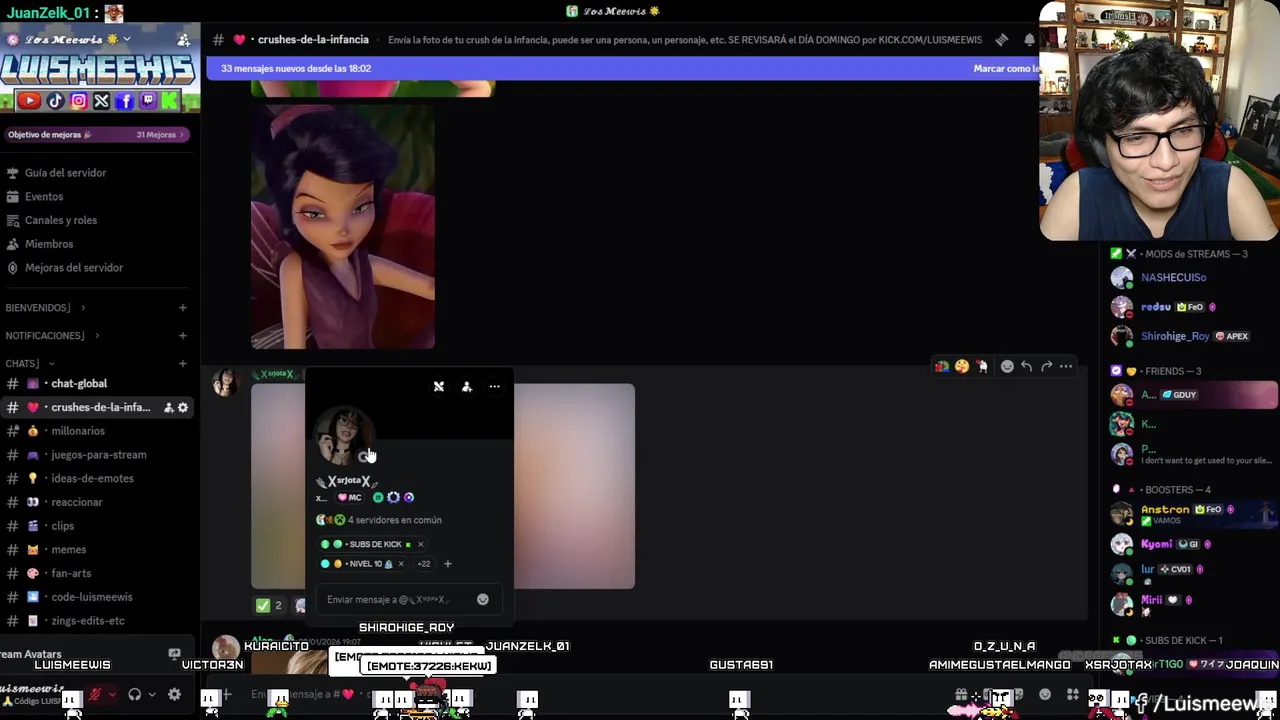This screenshot has height=720, width=1280.
Task: Add a channel to NOTIFICACIONES category
Action: [183, 336]
